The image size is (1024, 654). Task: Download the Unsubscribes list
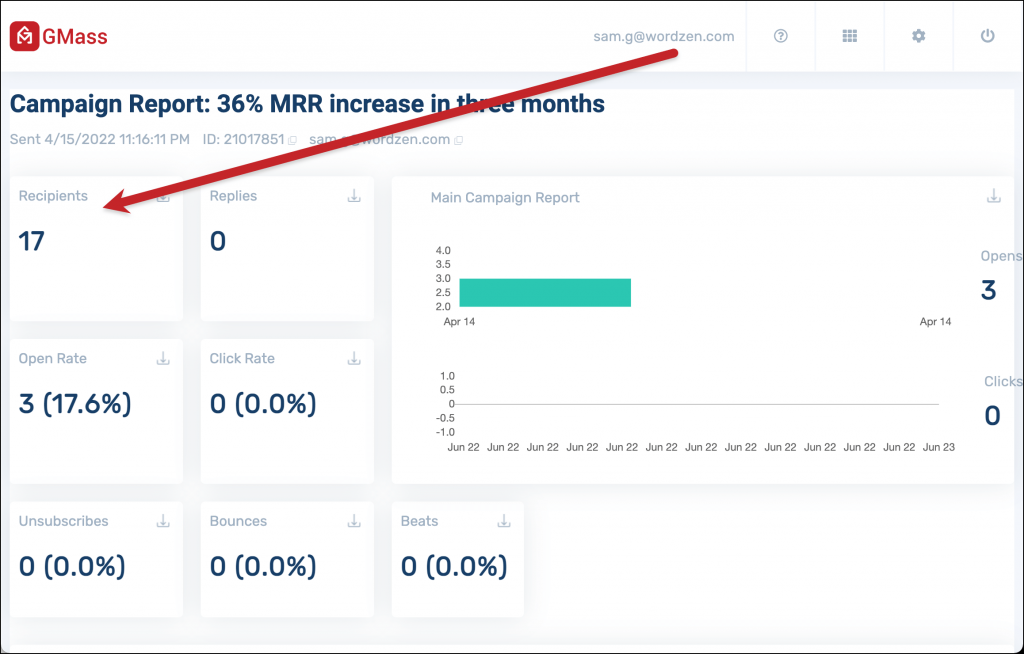coord(162,521)
